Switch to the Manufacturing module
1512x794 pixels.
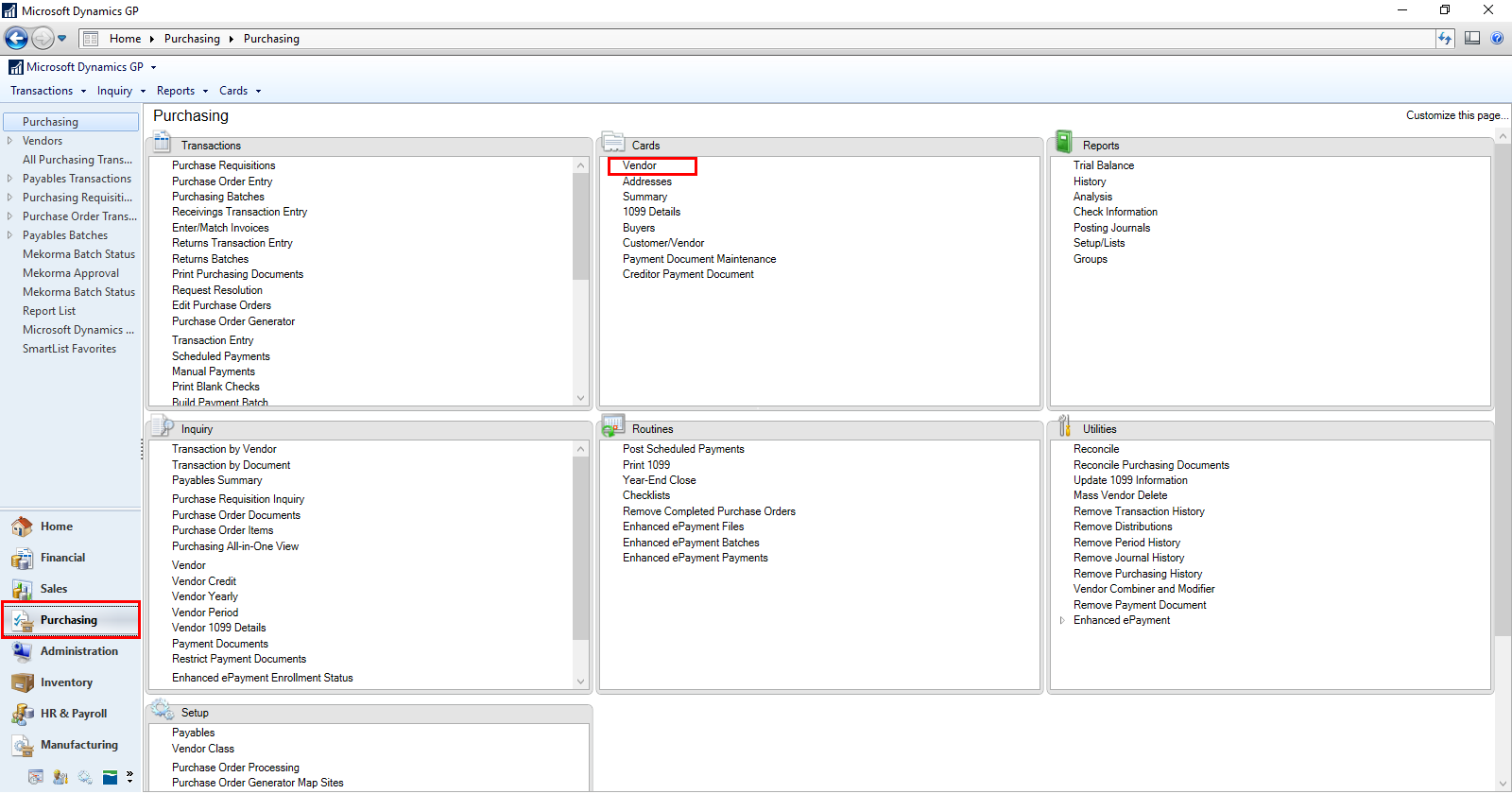click(78, 745)
